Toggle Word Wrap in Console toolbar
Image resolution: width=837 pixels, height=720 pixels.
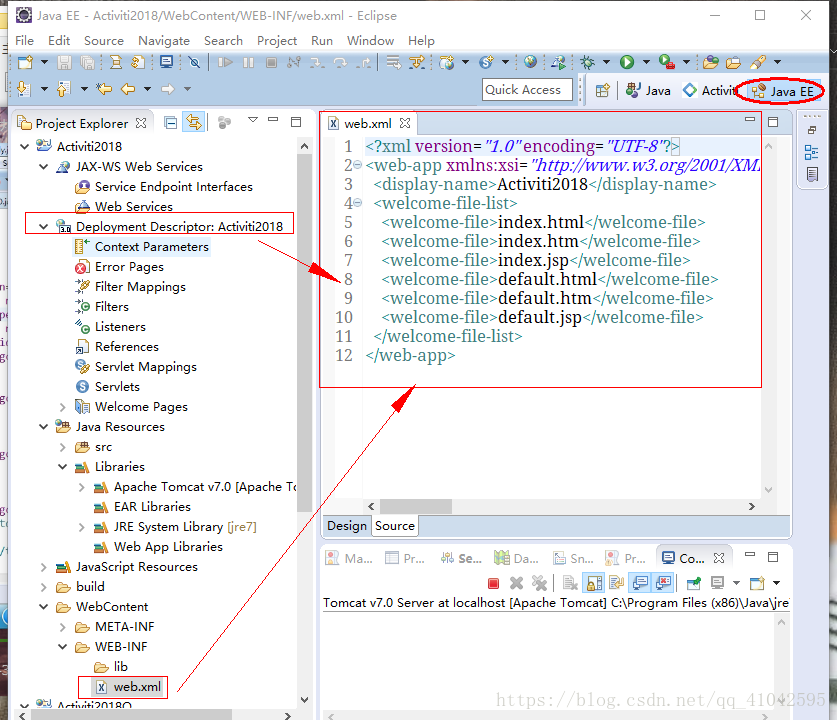[617, 583]
